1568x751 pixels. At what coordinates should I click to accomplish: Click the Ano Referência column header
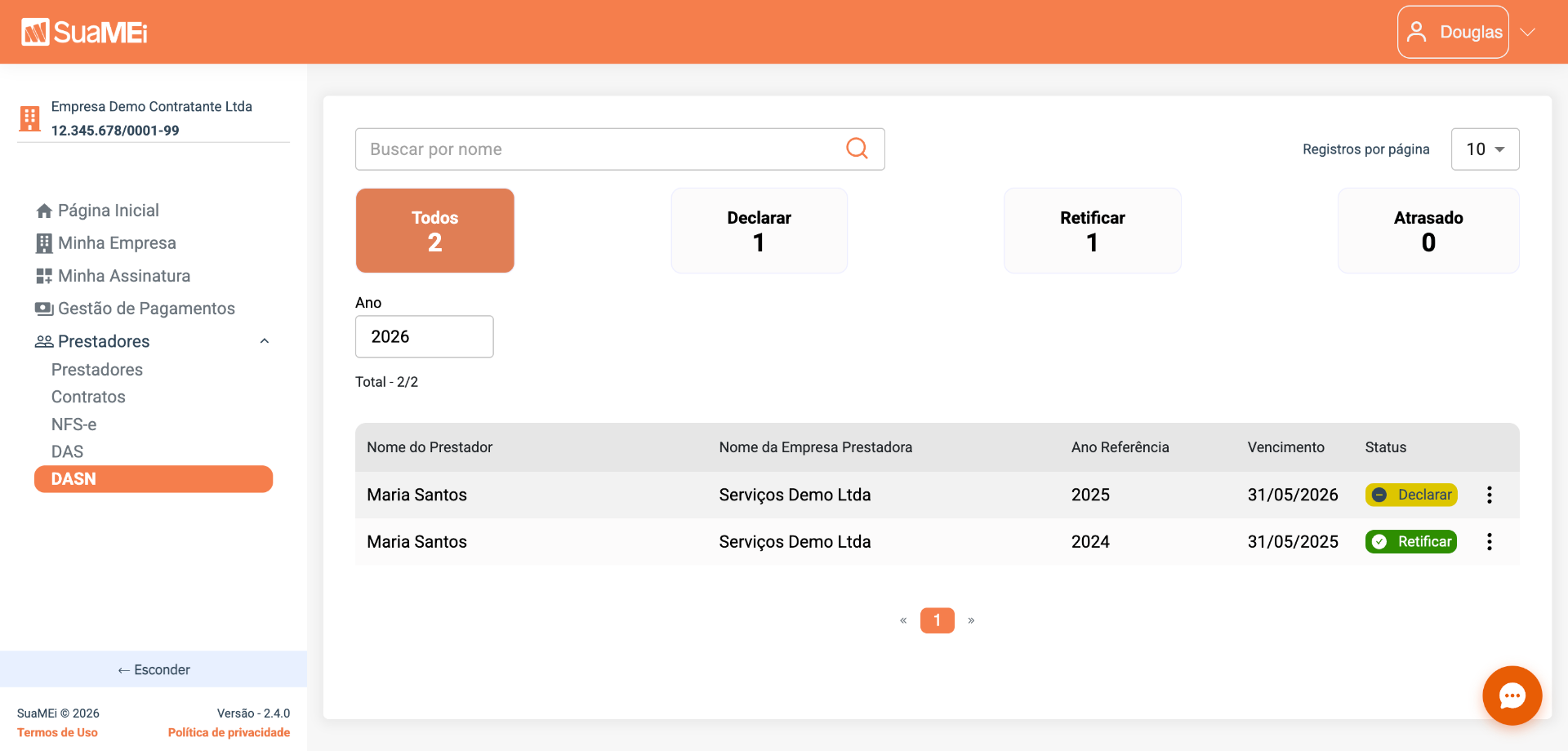[x=1120, y=447]
